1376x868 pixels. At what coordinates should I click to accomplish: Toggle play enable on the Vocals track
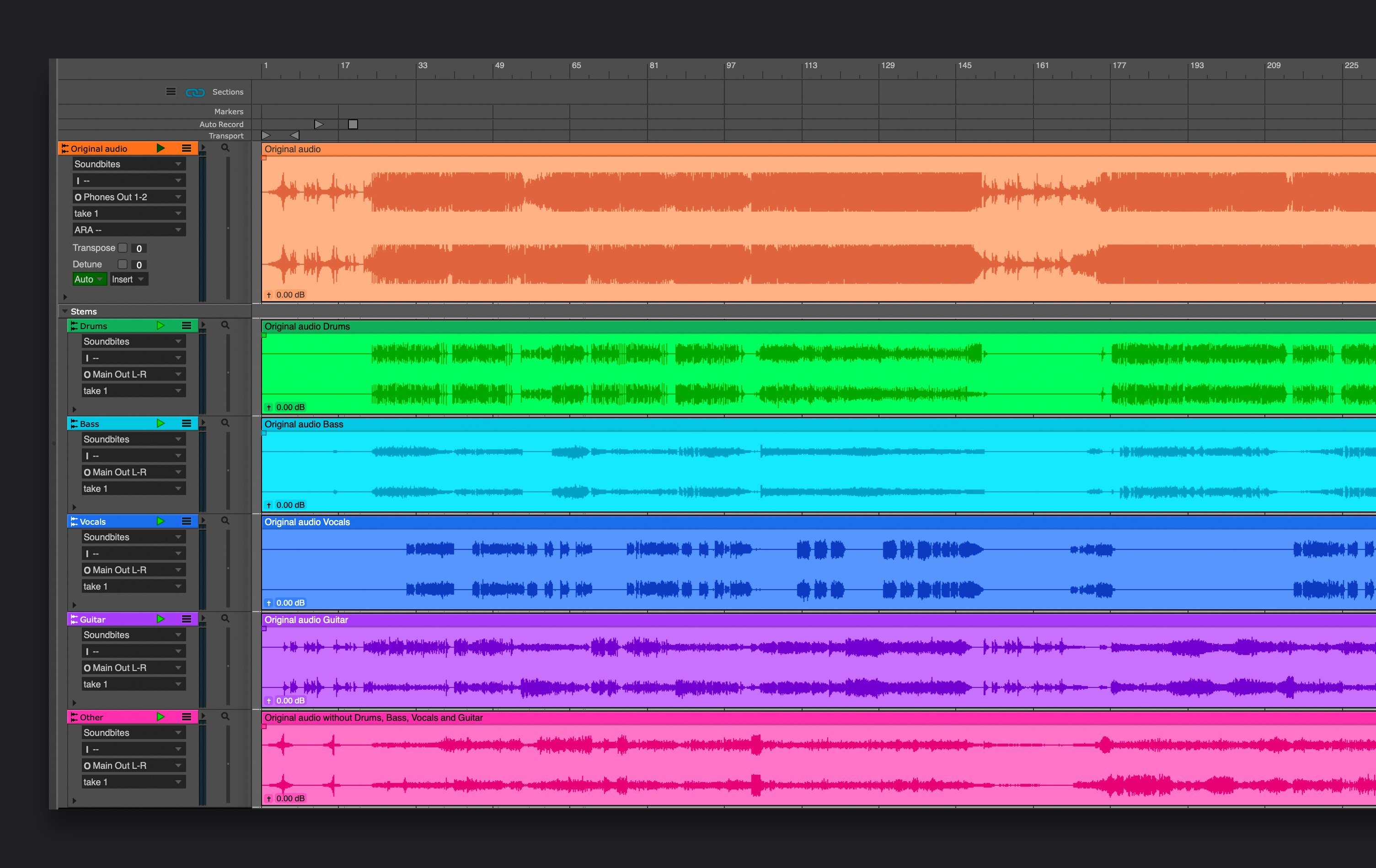pyautogui.click(x=161, y=522)
